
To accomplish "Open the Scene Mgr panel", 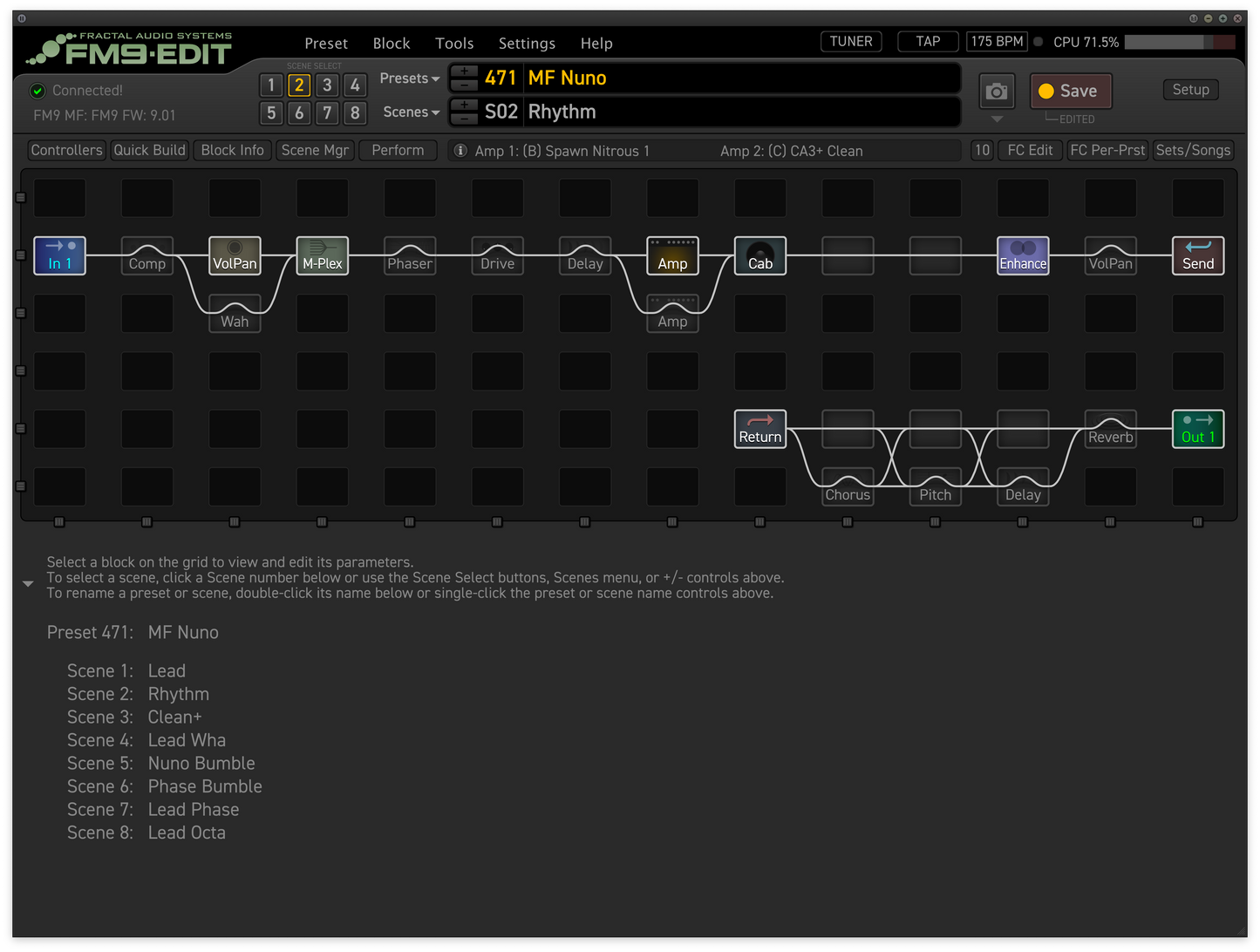I will pos(315,150).
